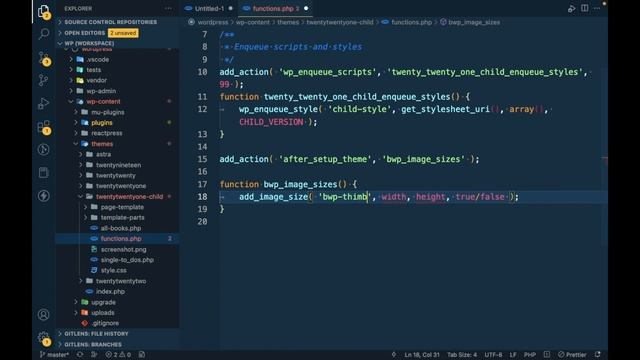Click the unsaved dot on Untitled-1 tab

[x=231, y=8]
